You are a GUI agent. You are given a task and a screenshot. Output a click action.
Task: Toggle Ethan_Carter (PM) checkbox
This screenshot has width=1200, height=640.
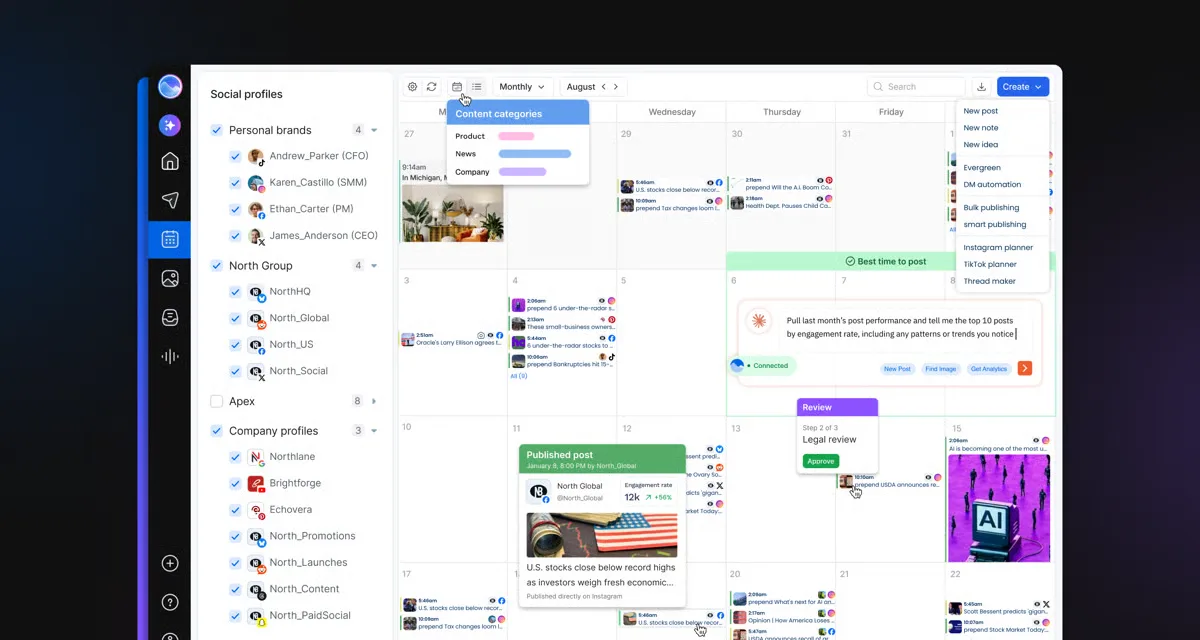(235, 209)
